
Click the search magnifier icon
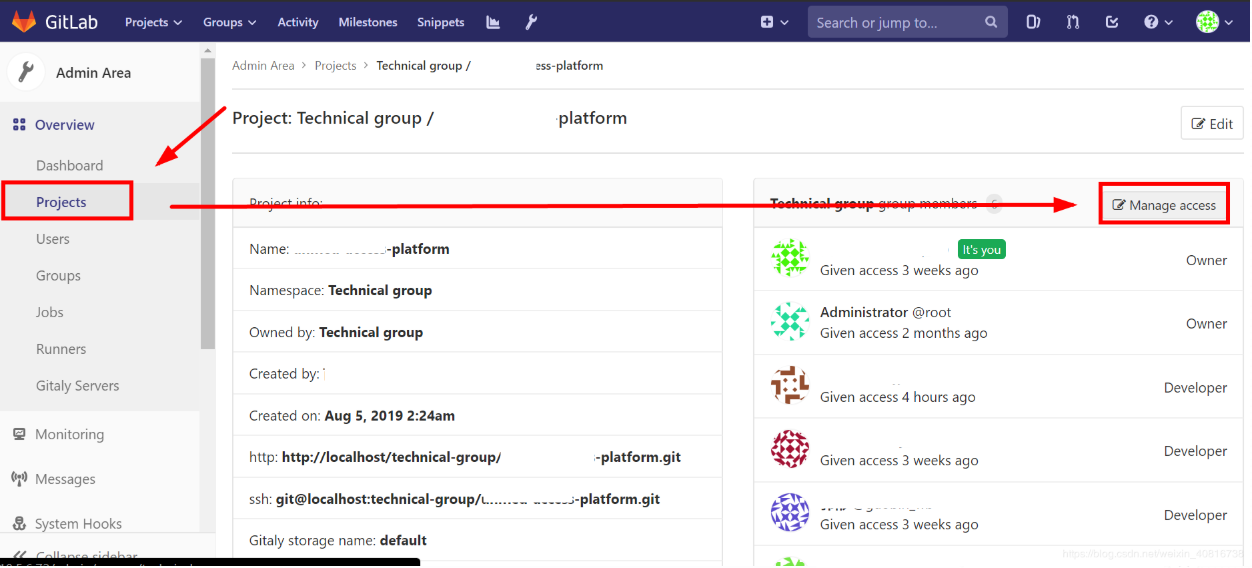tap(991, 22)
